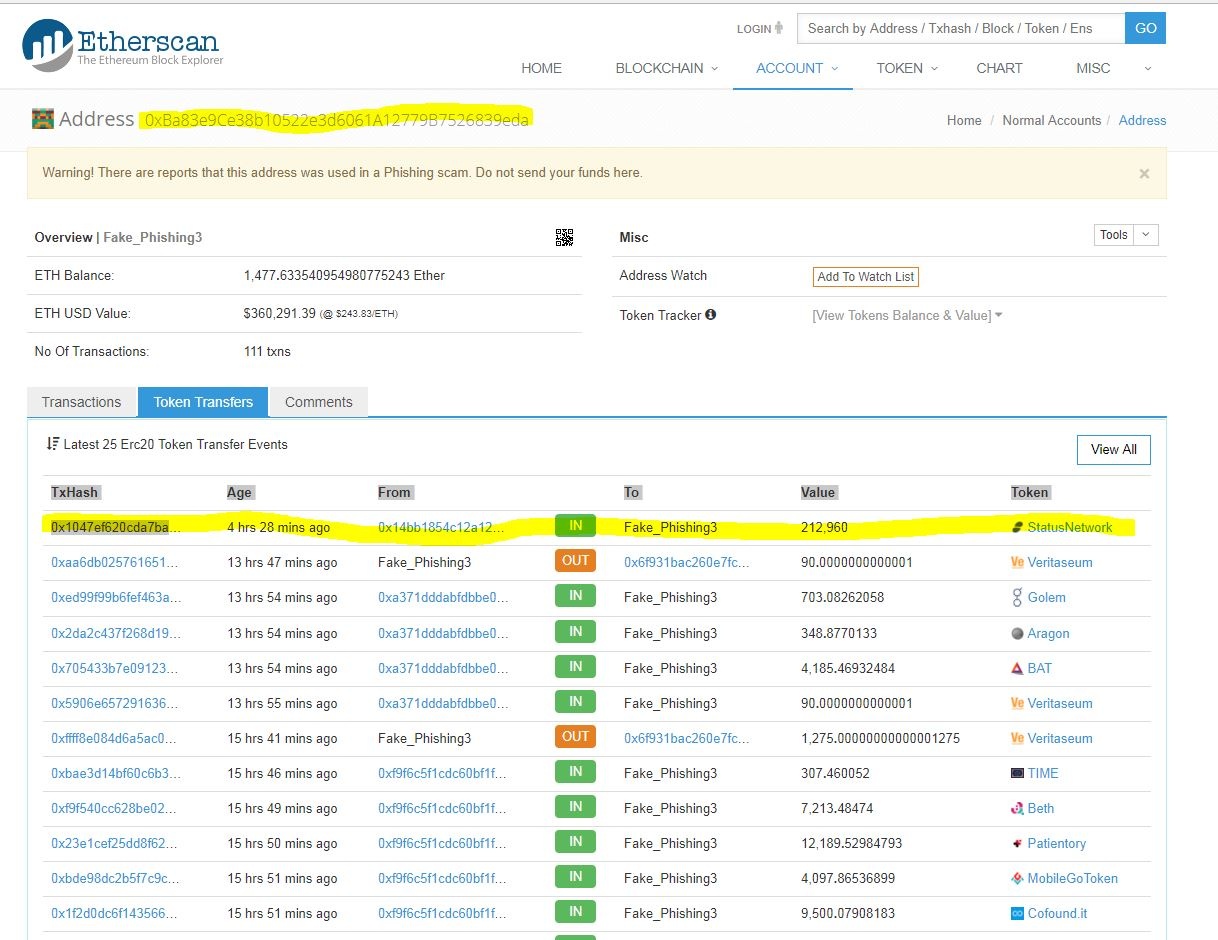Click the GO search button
The image size is (1218, 940).
click(x=1145, y=28)
